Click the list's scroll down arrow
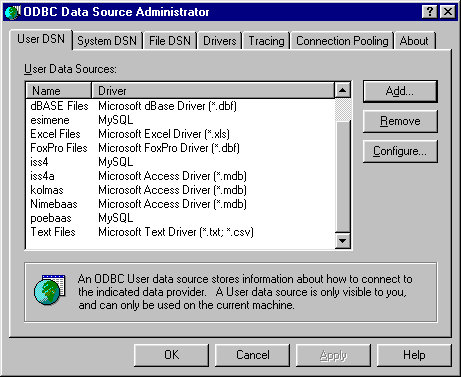Image resolution: width=461 pixels, height=377 pixels. (342, 240)
